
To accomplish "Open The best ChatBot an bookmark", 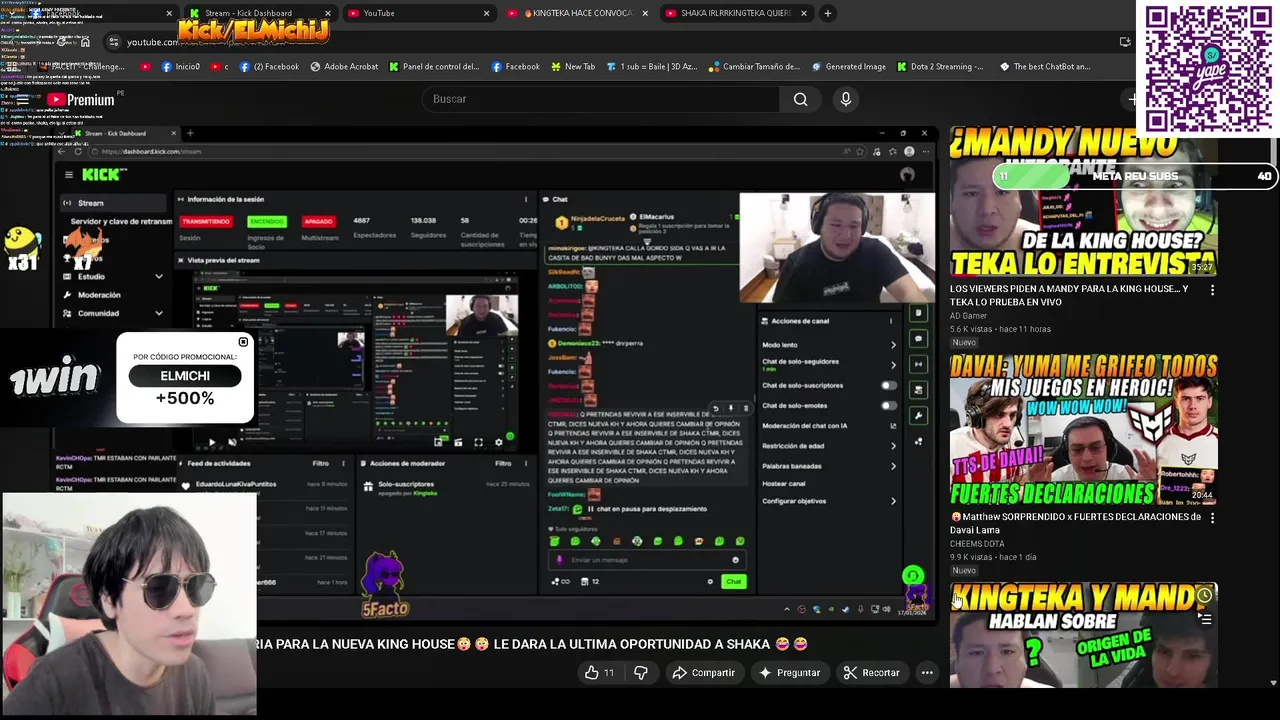I will (1045, 67).
